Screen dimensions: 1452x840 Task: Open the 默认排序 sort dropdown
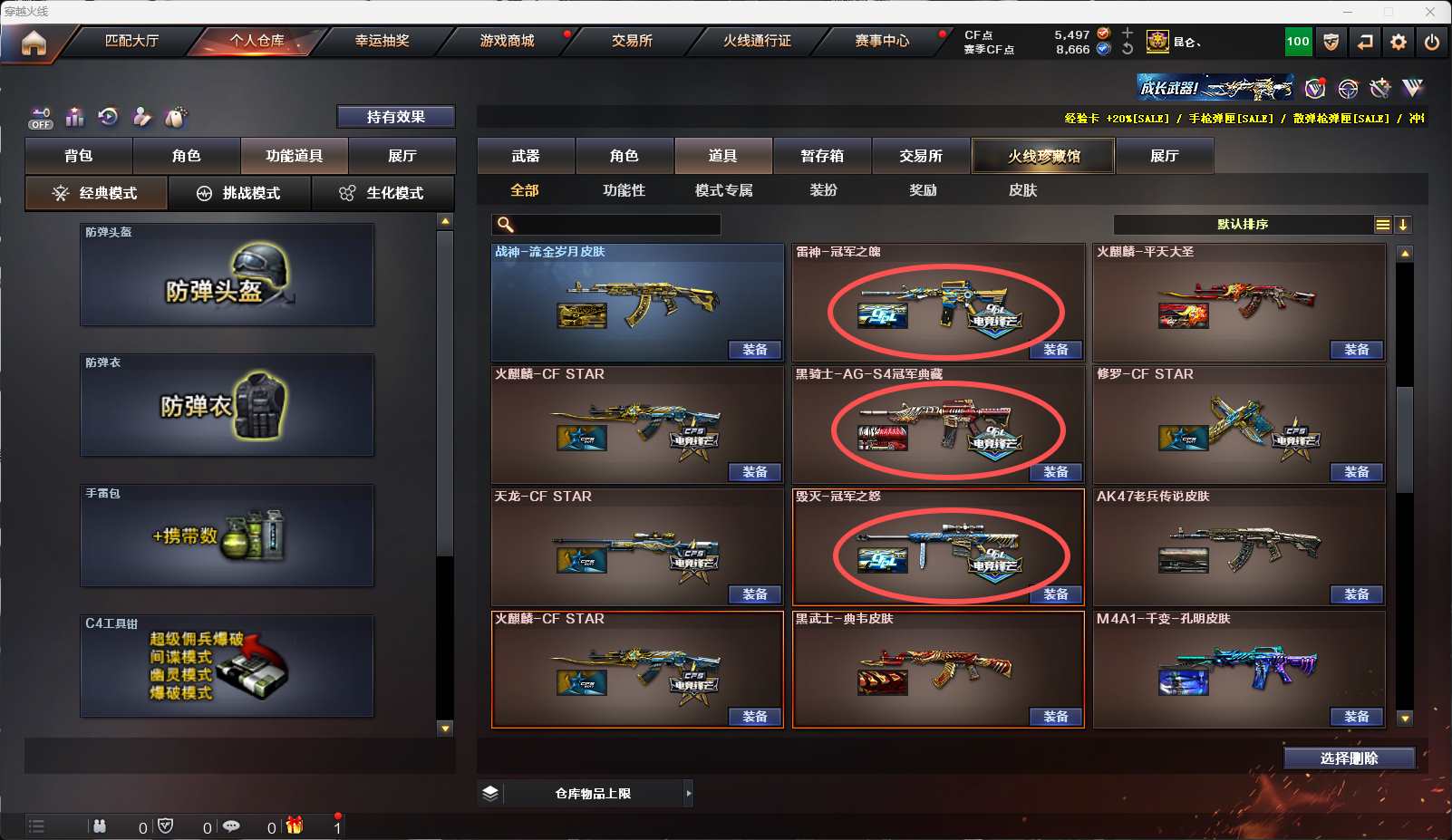pyautogui.click(x=1243, y=225)
